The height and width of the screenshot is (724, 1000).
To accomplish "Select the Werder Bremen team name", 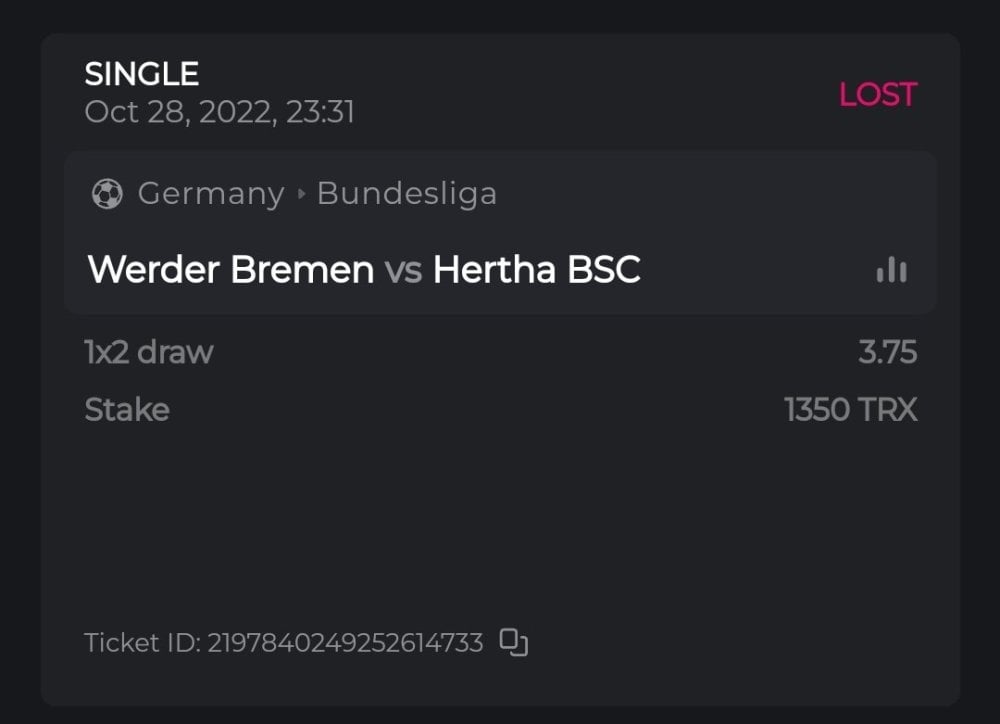I will pyautogui.click(x=231, y=270).
